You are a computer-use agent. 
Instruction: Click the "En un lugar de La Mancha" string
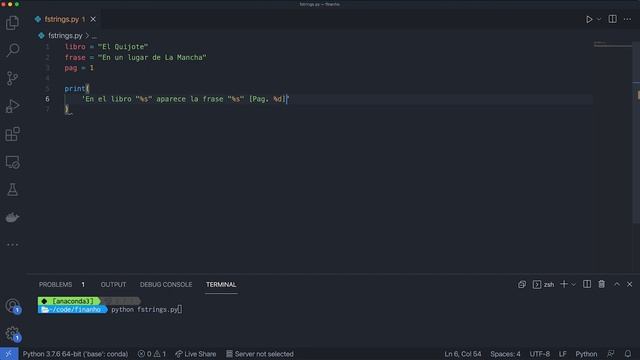pyautogui.click(x=152, y=58)
